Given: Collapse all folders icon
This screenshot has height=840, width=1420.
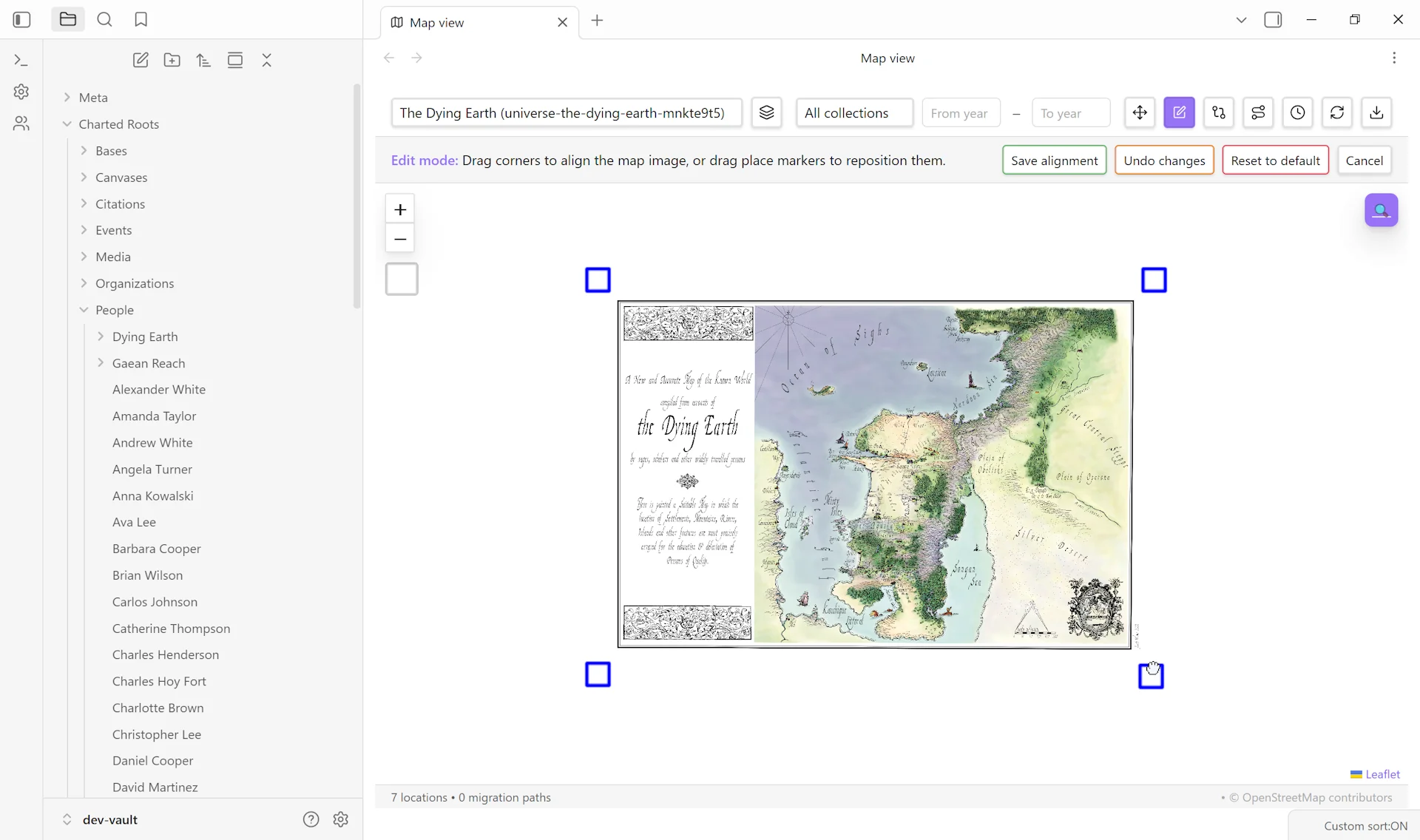Looking at the screenshot, I should (267, 61).
